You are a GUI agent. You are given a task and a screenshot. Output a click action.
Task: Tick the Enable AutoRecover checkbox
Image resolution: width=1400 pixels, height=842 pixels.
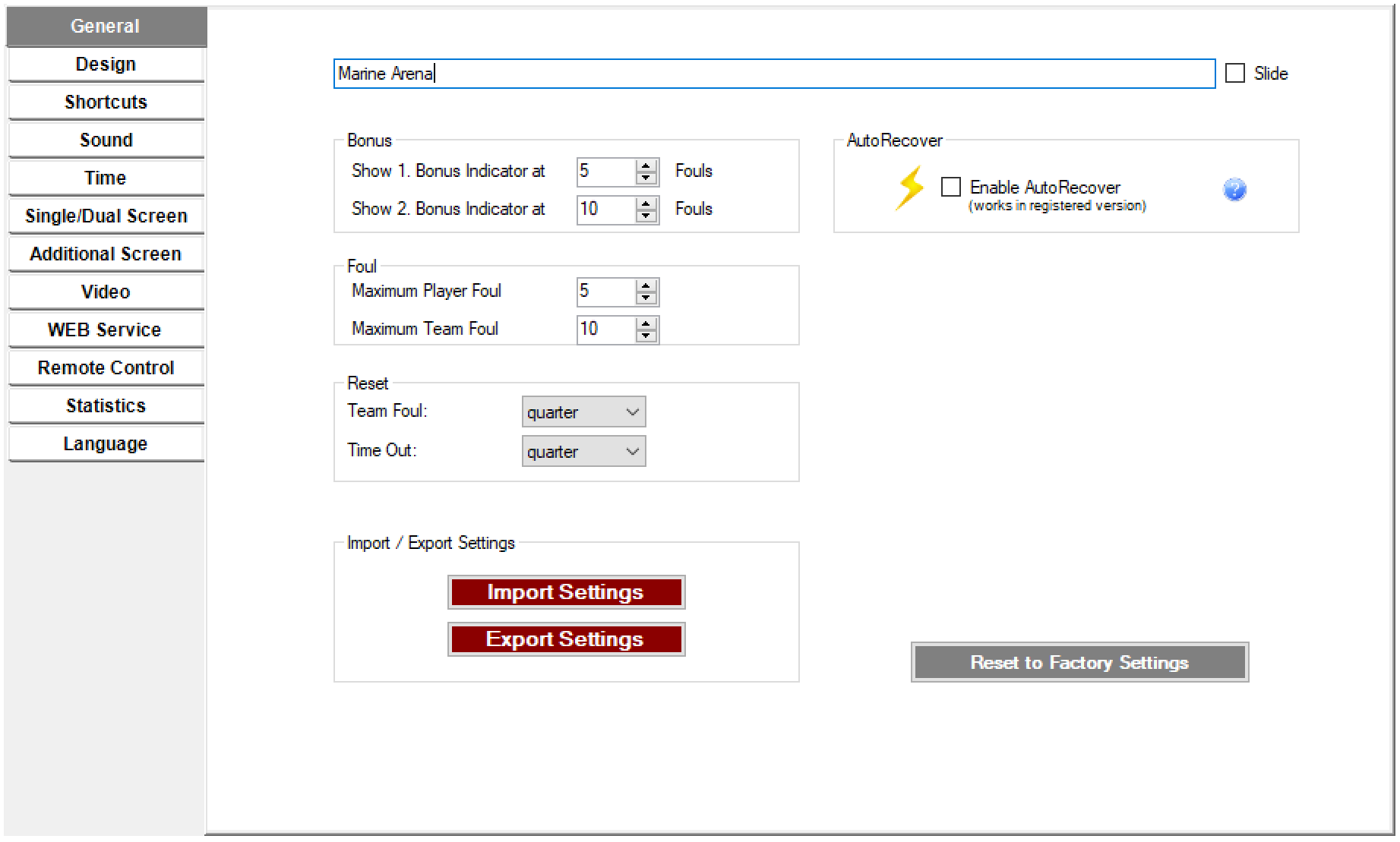point(951,187)
